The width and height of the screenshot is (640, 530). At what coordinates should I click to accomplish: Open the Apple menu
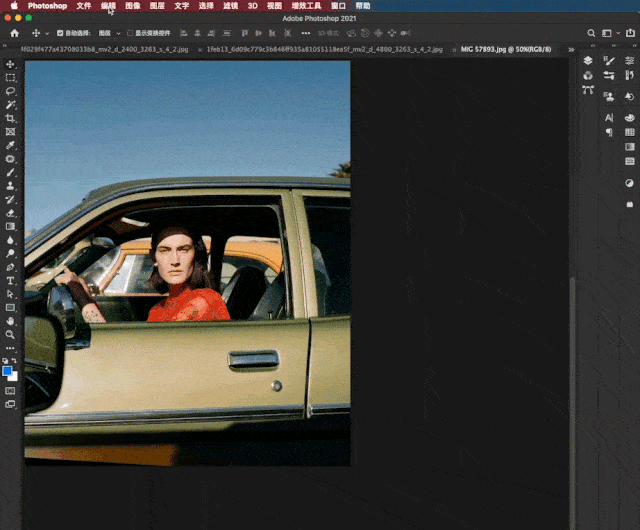pyautogui.click(x=14, y=5)
